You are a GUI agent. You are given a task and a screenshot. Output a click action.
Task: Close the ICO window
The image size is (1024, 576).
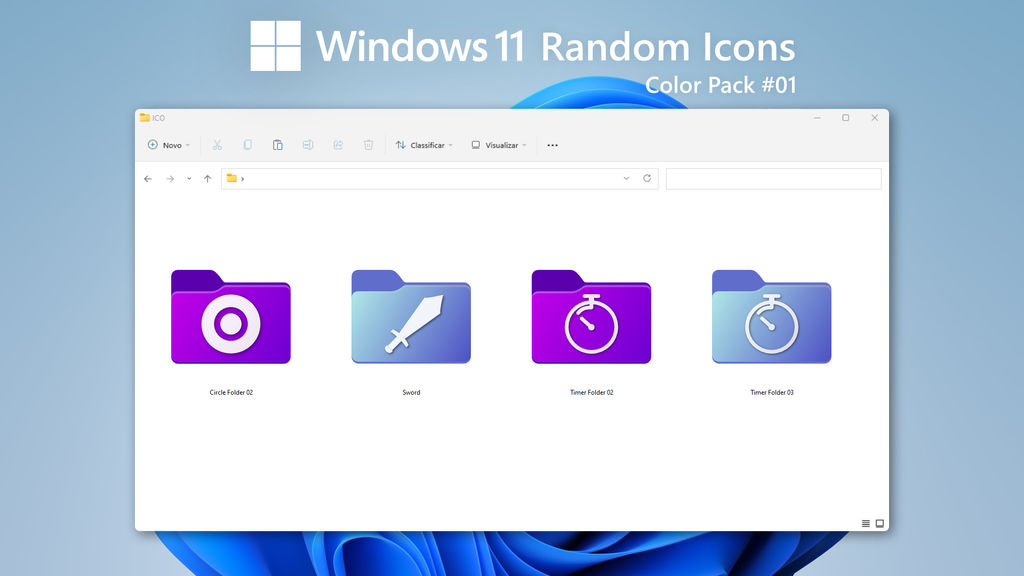point(874,118)
